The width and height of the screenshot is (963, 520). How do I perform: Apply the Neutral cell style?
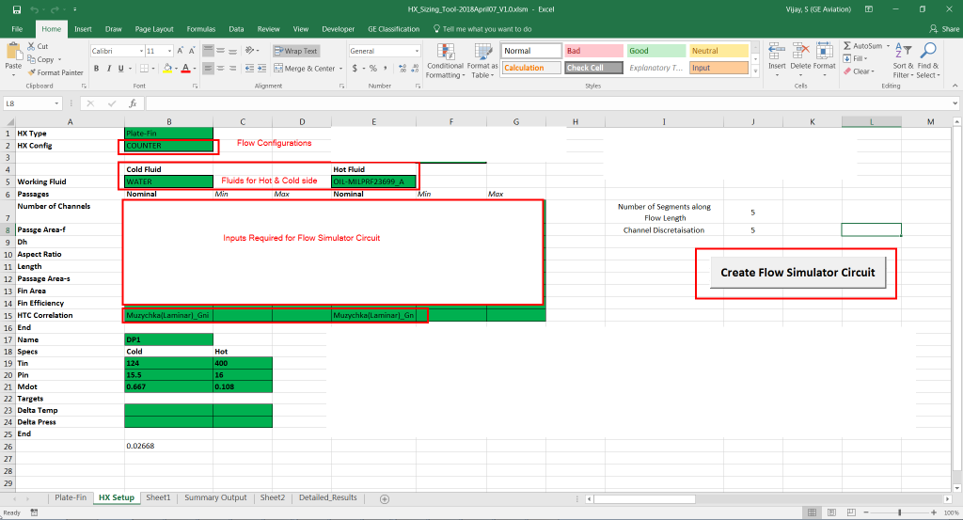719,51
